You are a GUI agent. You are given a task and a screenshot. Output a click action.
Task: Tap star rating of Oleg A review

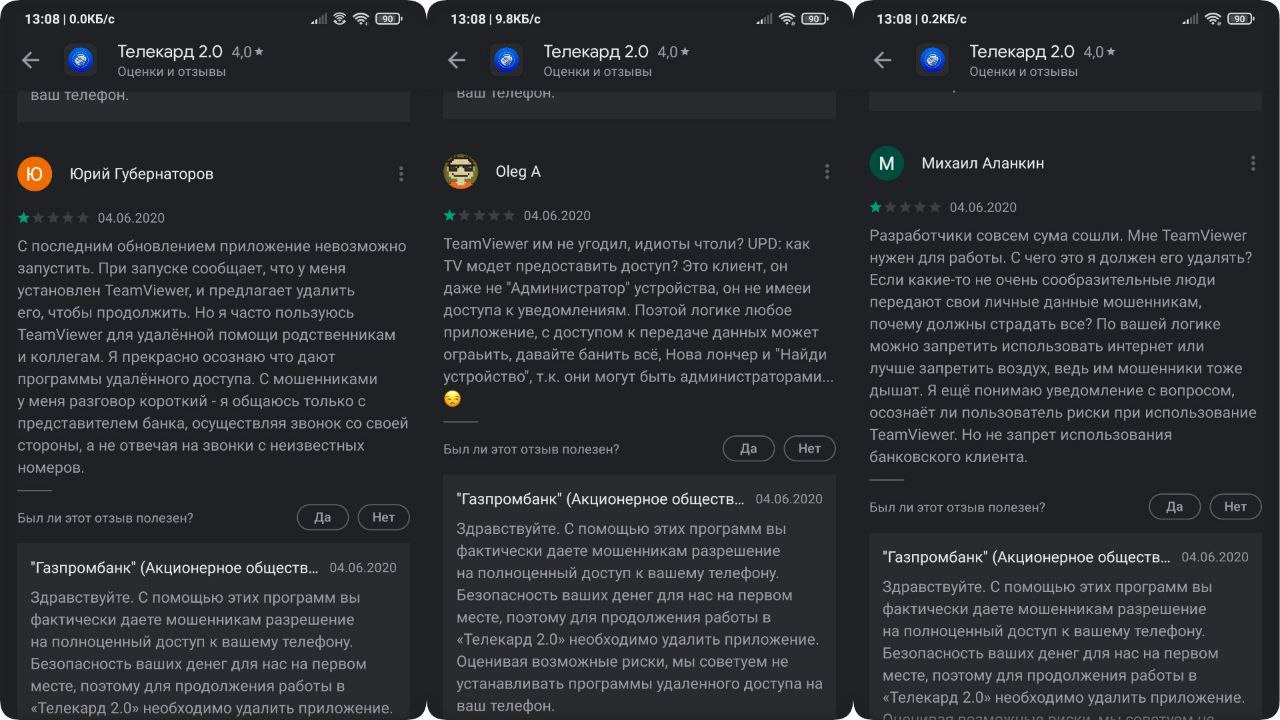click(x=479, y=216)
